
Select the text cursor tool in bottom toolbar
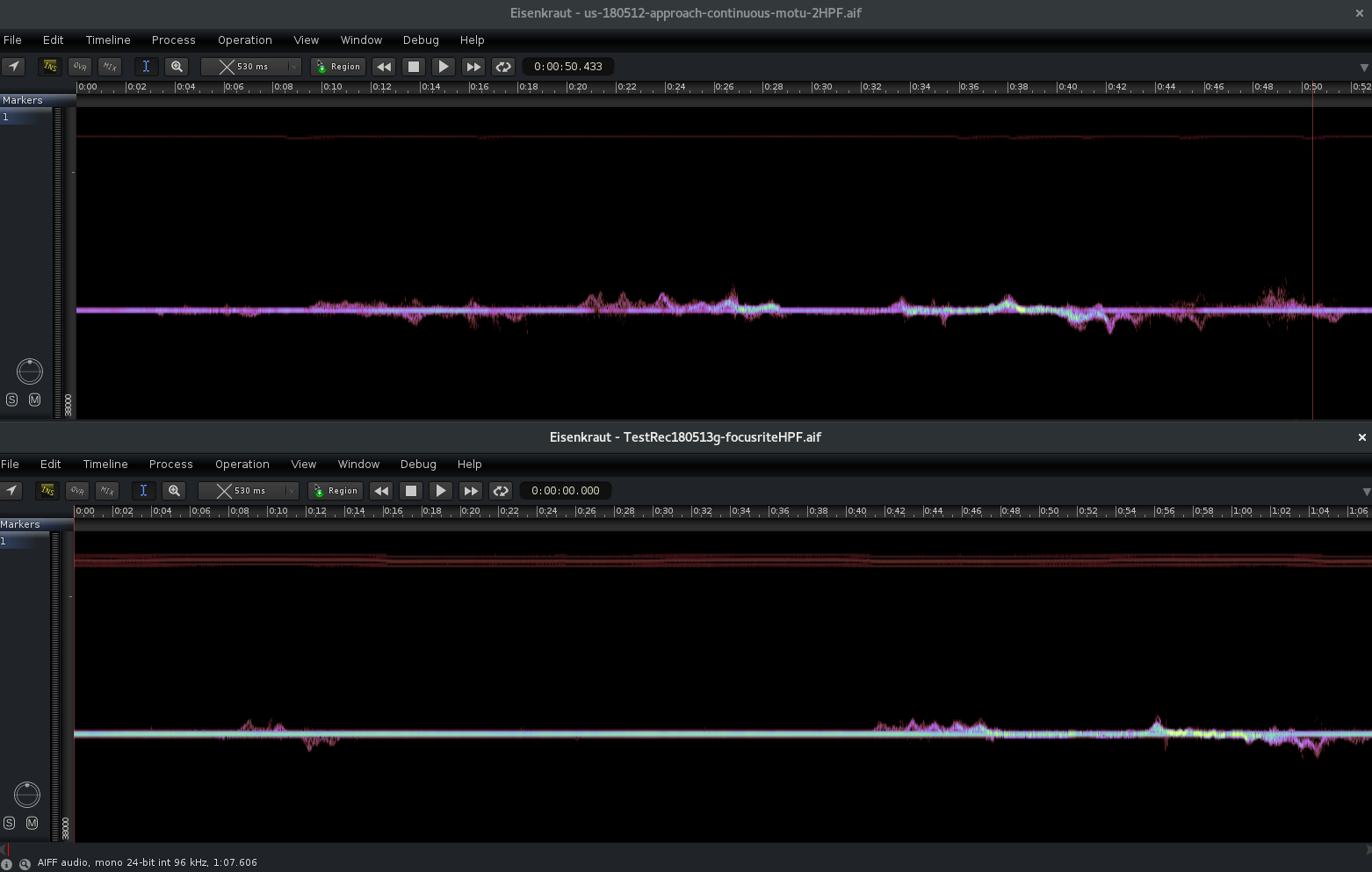click(143, 491)
